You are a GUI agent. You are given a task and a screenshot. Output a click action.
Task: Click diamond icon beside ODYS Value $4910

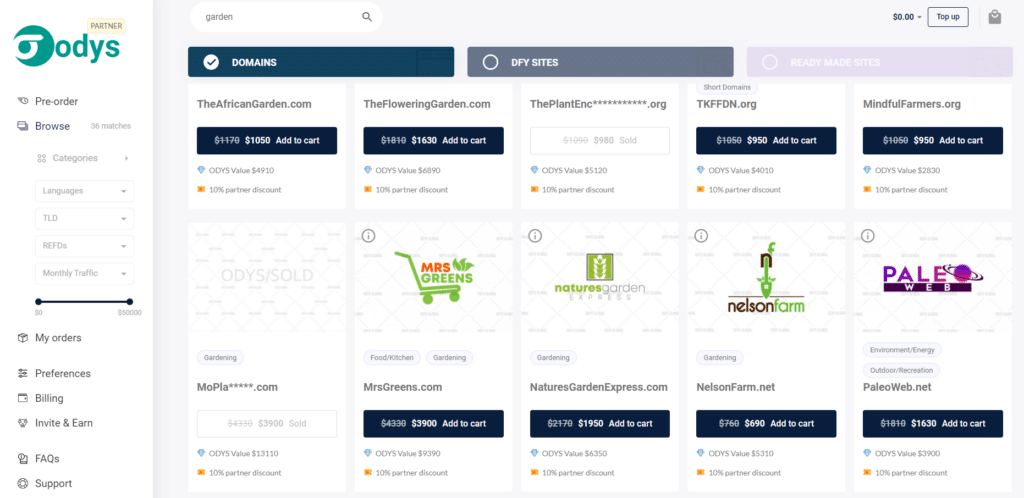[201, 170]
